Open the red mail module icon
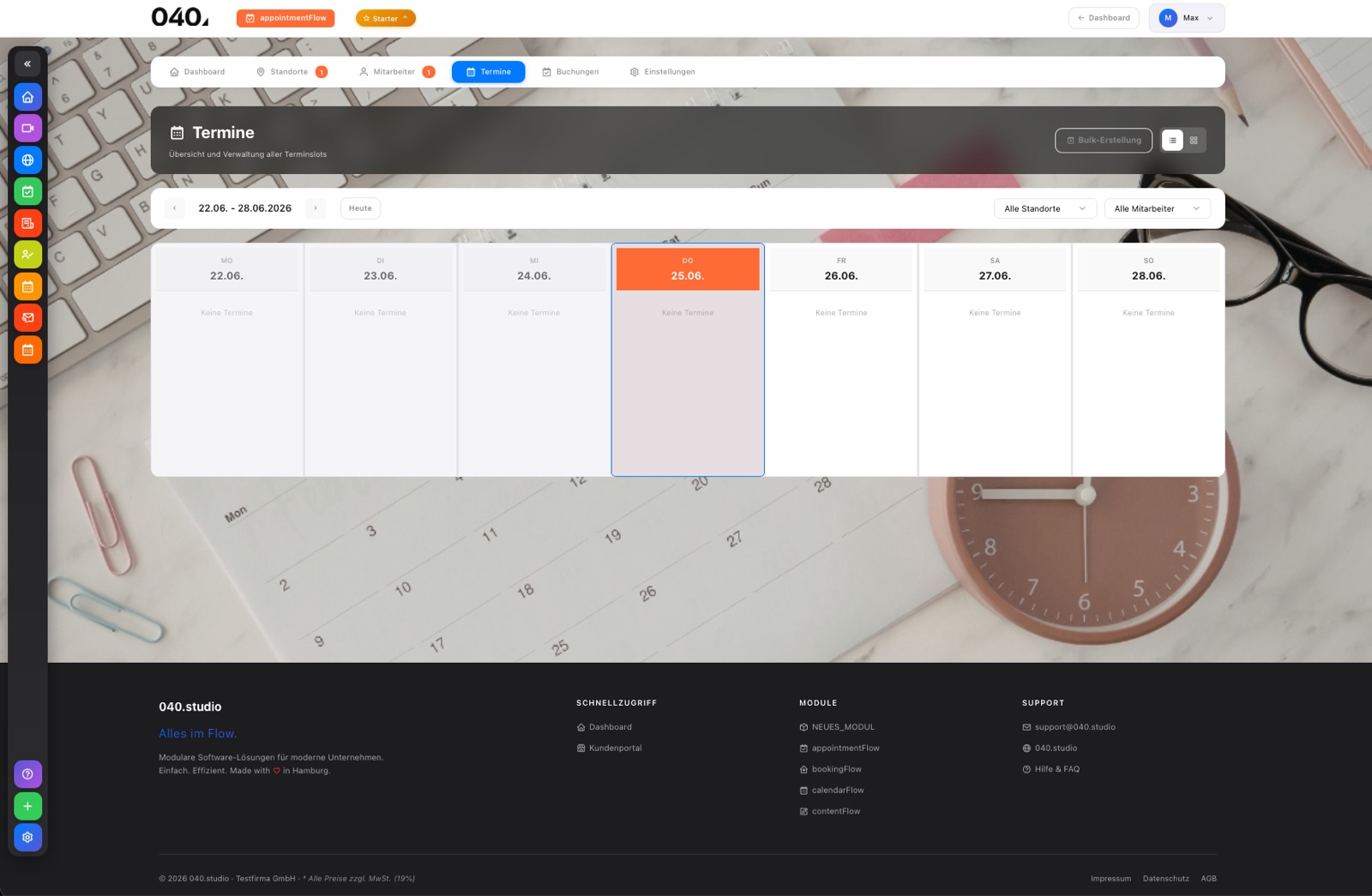Image resolution: width=1372 pixels, height=896 pixels. [27, 318]
